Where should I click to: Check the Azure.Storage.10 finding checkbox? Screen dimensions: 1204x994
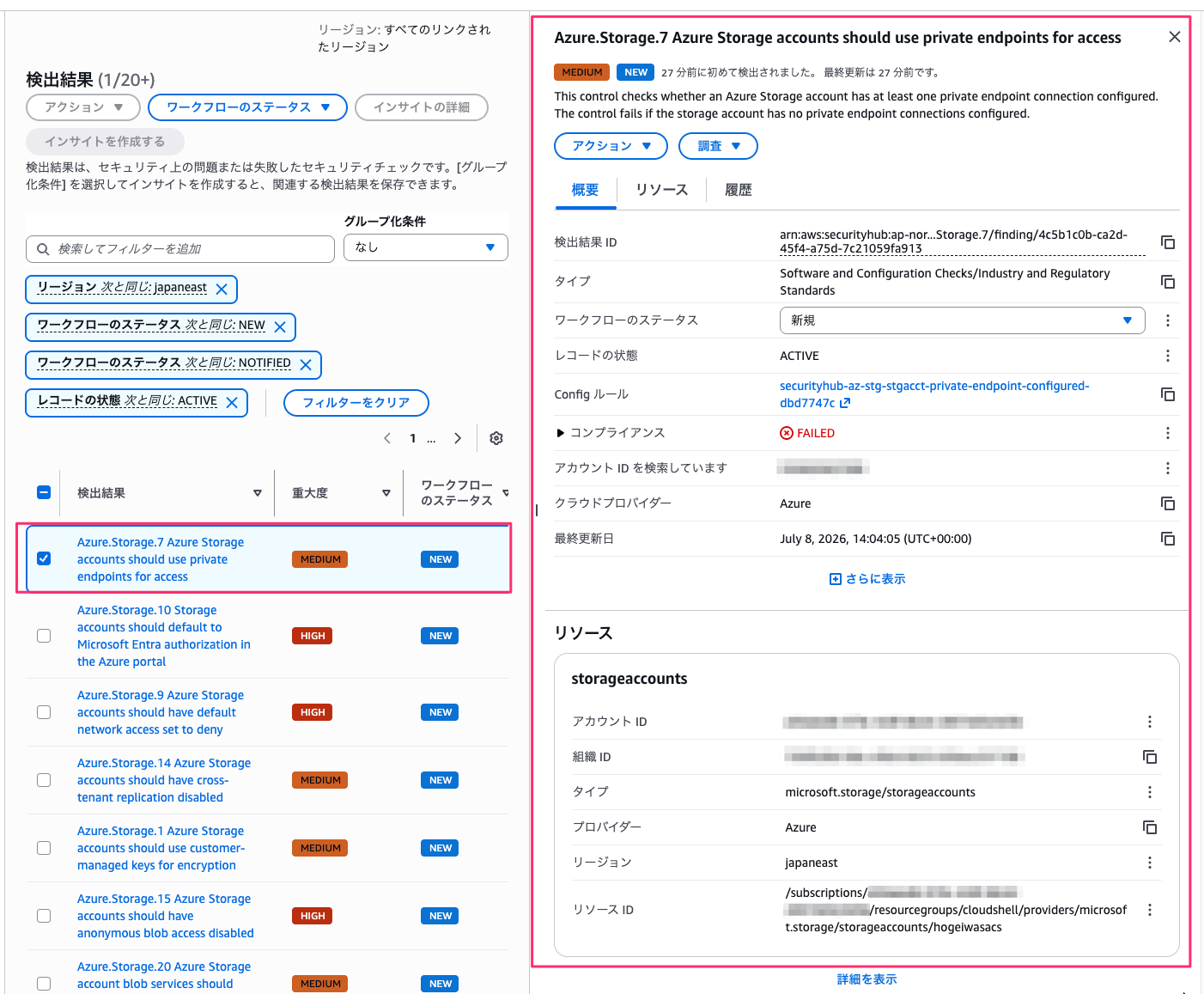pyautogui.click(x=44, y=636)
